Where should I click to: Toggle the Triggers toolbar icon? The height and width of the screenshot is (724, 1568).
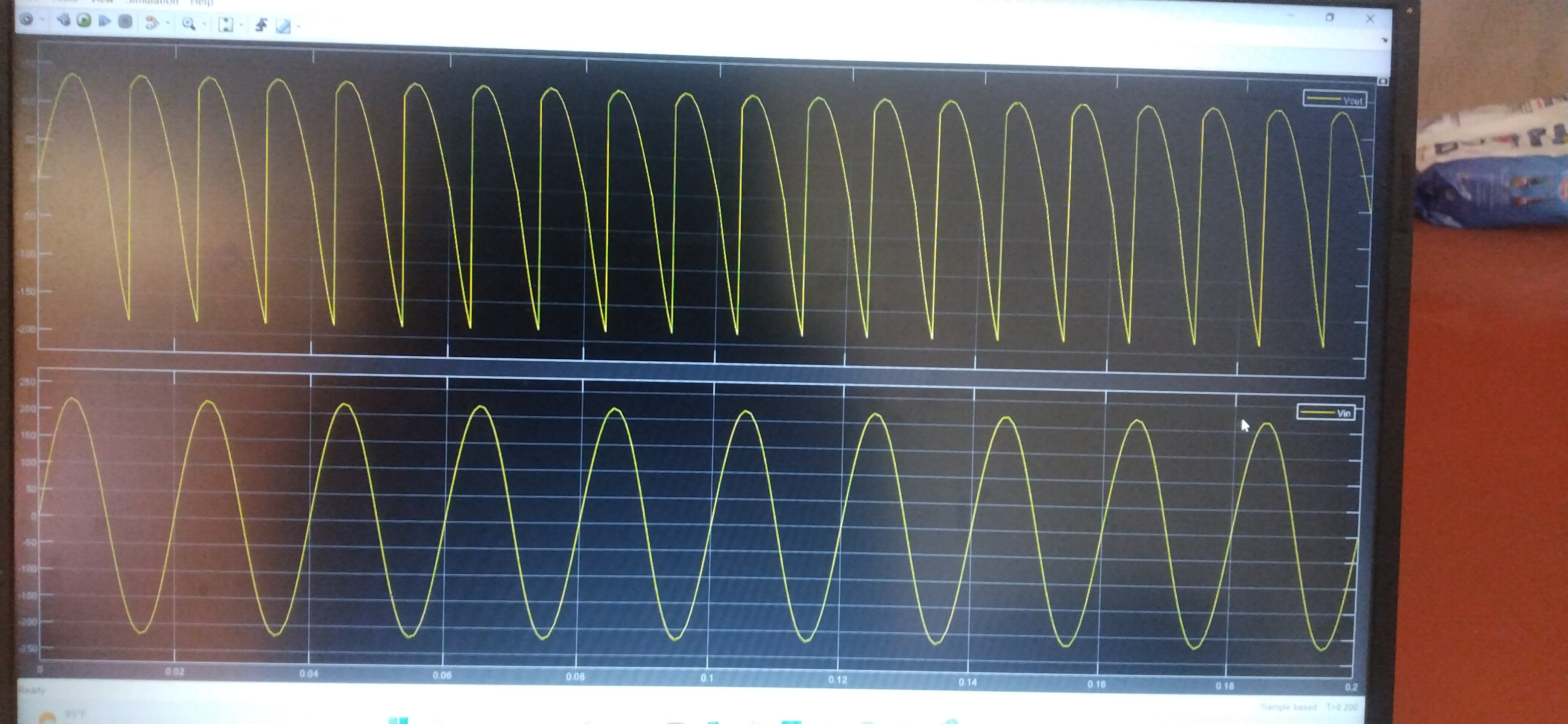261,25
